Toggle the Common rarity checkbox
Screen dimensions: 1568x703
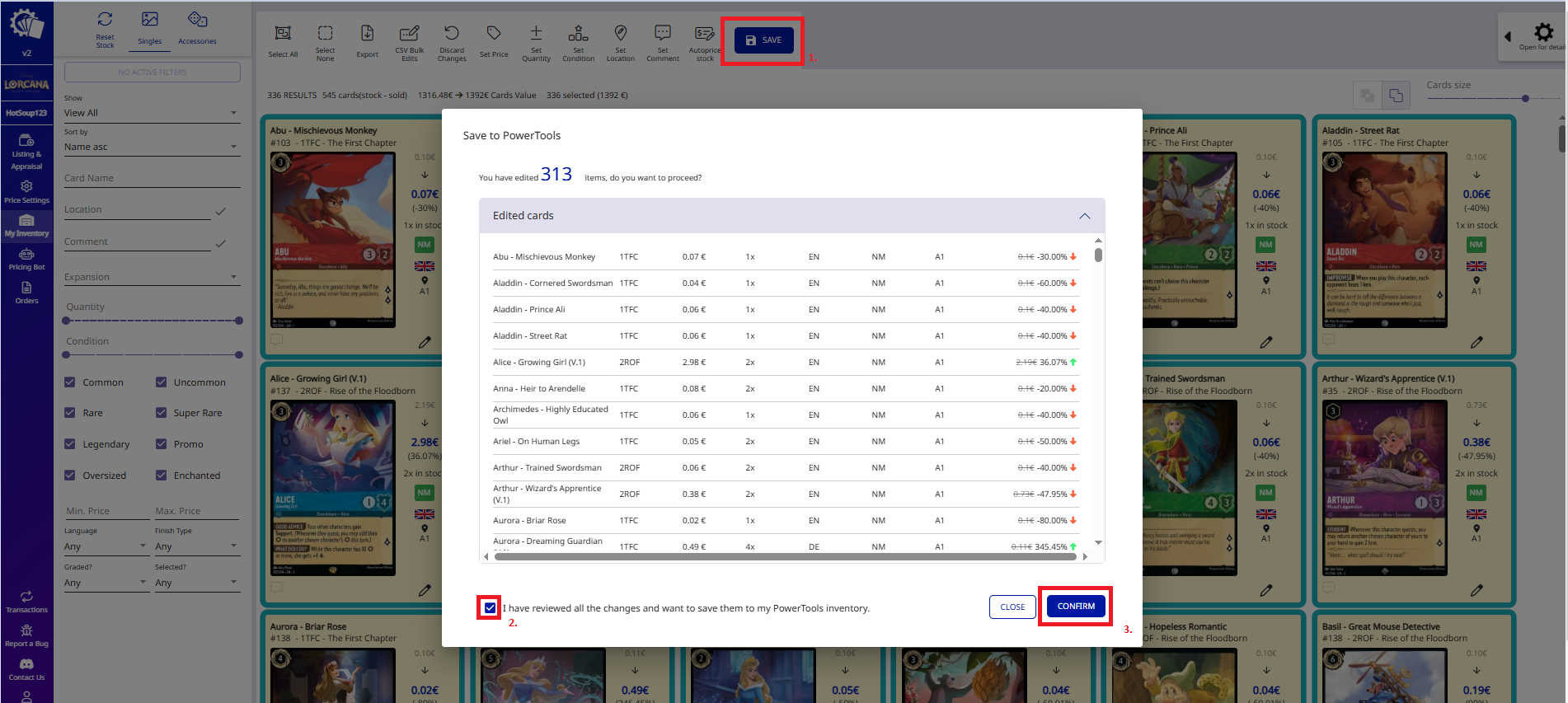point(70,382)
